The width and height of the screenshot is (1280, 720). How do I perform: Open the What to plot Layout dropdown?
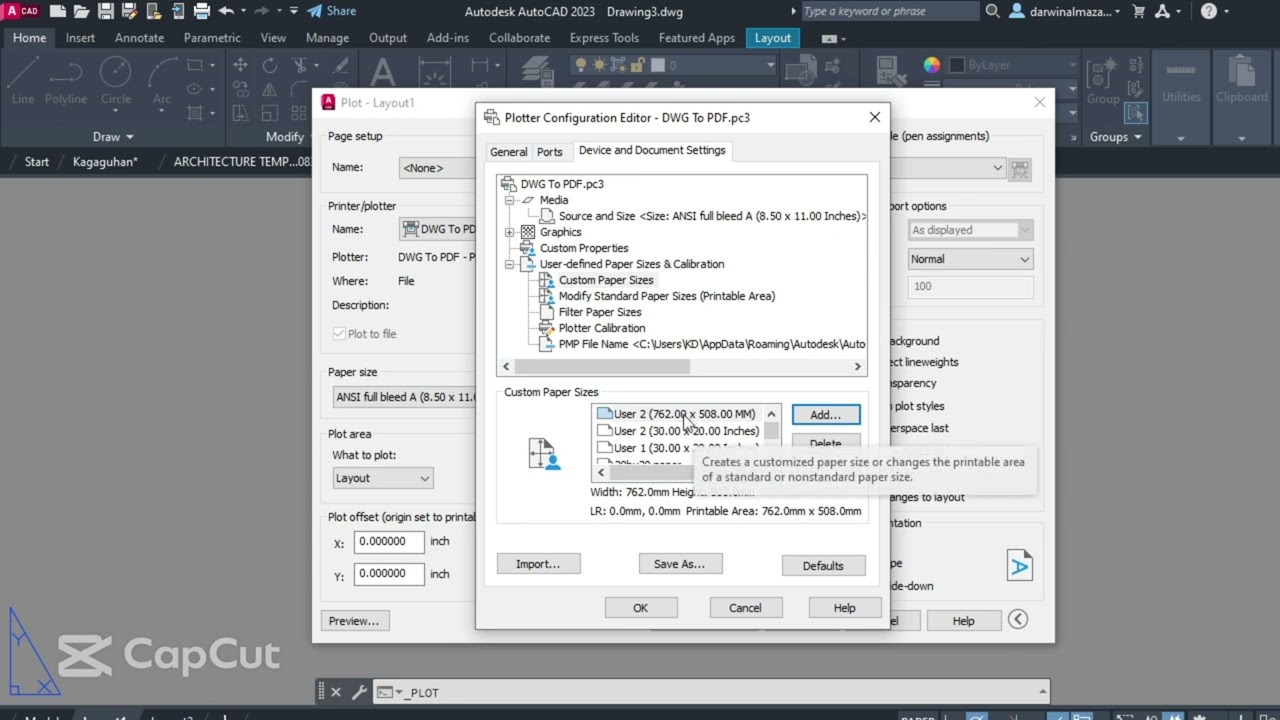point(383,478)
